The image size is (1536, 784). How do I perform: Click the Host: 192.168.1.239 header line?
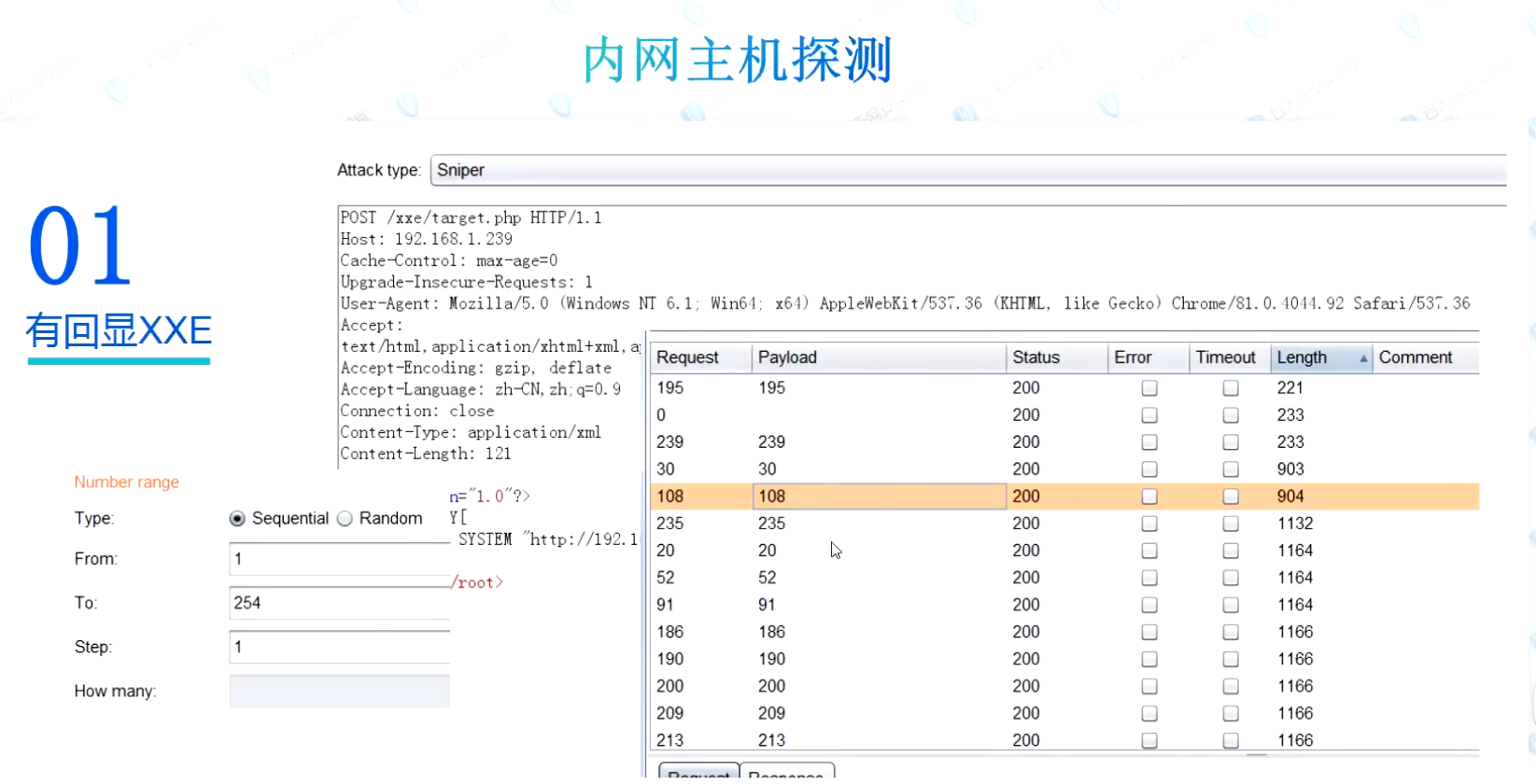click(x=426, y=239)
